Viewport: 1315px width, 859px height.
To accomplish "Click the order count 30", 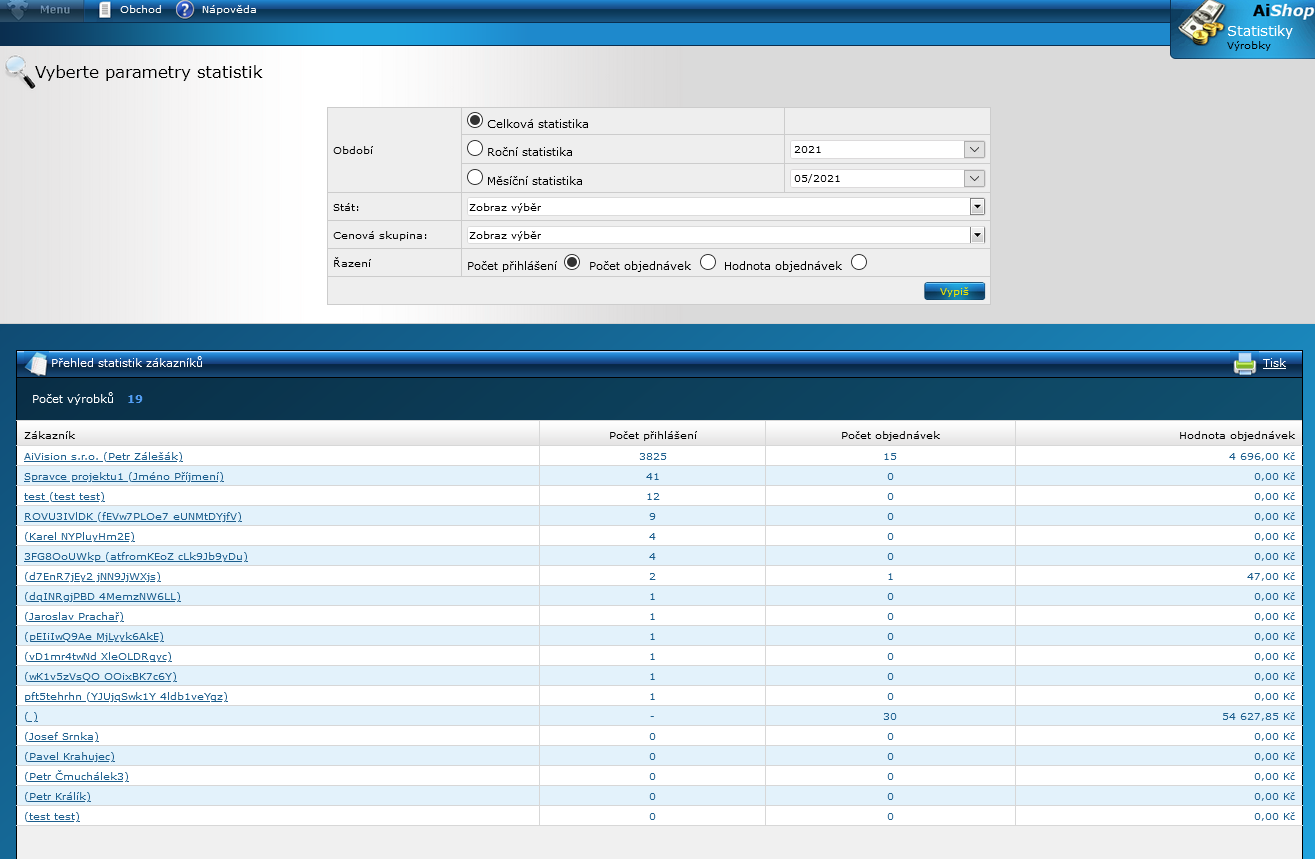I will tap(890, 716).
